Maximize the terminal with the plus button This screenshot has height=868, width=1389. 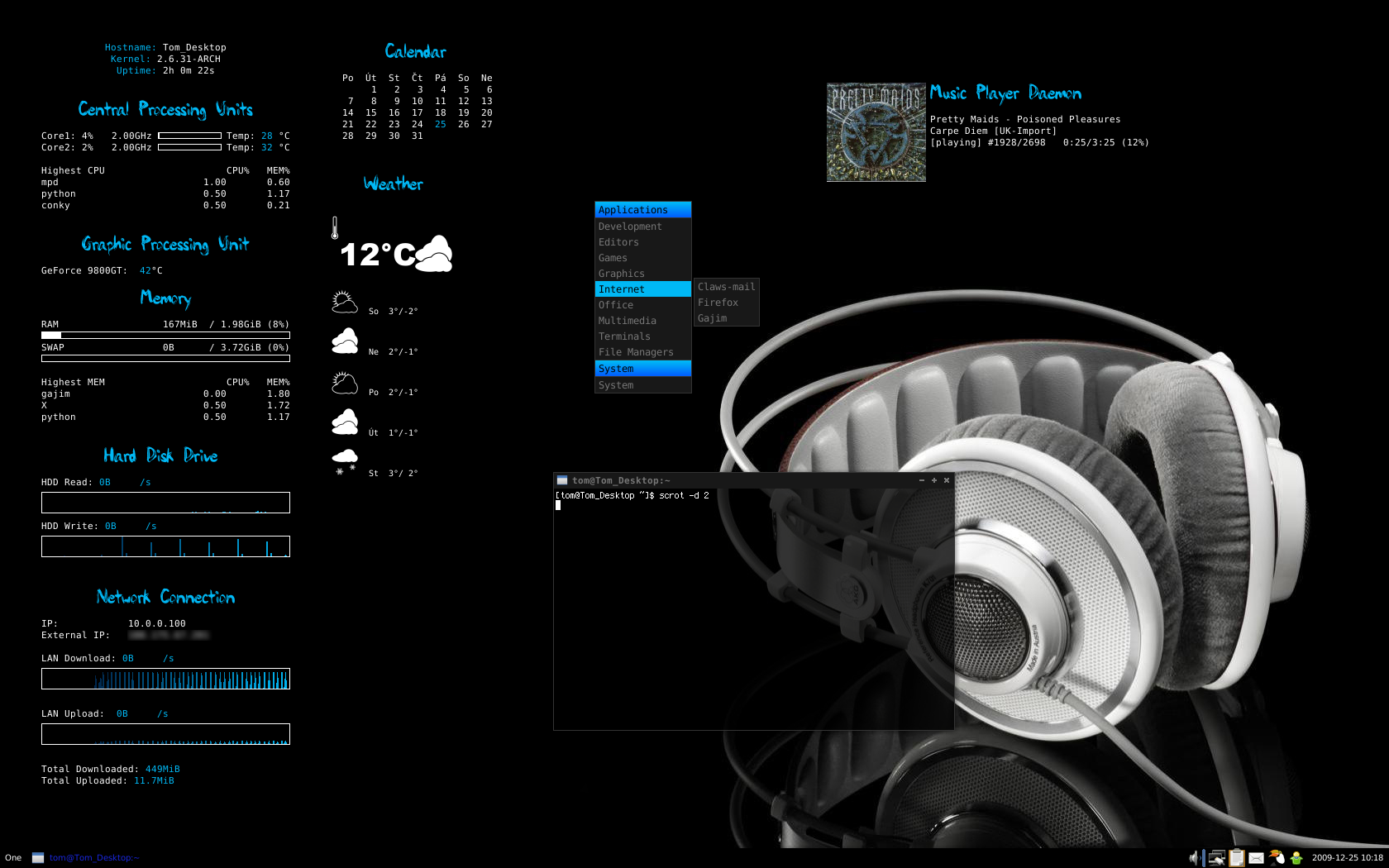coord(934,480)
